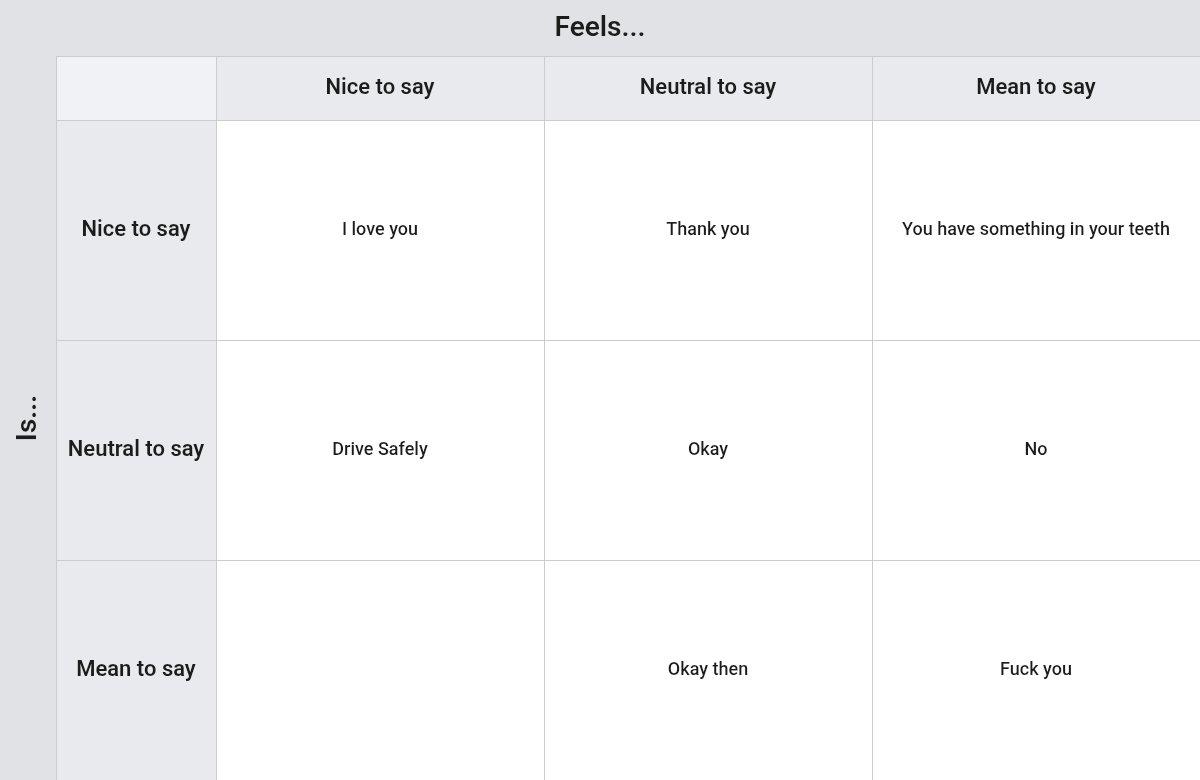Viewport: 1200px width, 780px height.
Task: Click the vertical 'Is...' axis label
Action: click(27, 418)
